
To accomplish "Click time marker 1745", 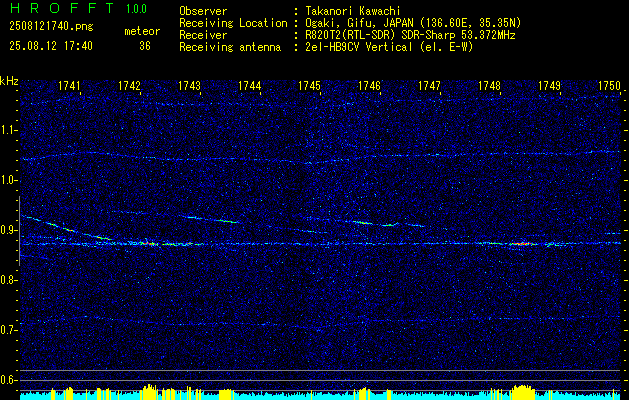I will pyautogui.click(x=309, y=85).
